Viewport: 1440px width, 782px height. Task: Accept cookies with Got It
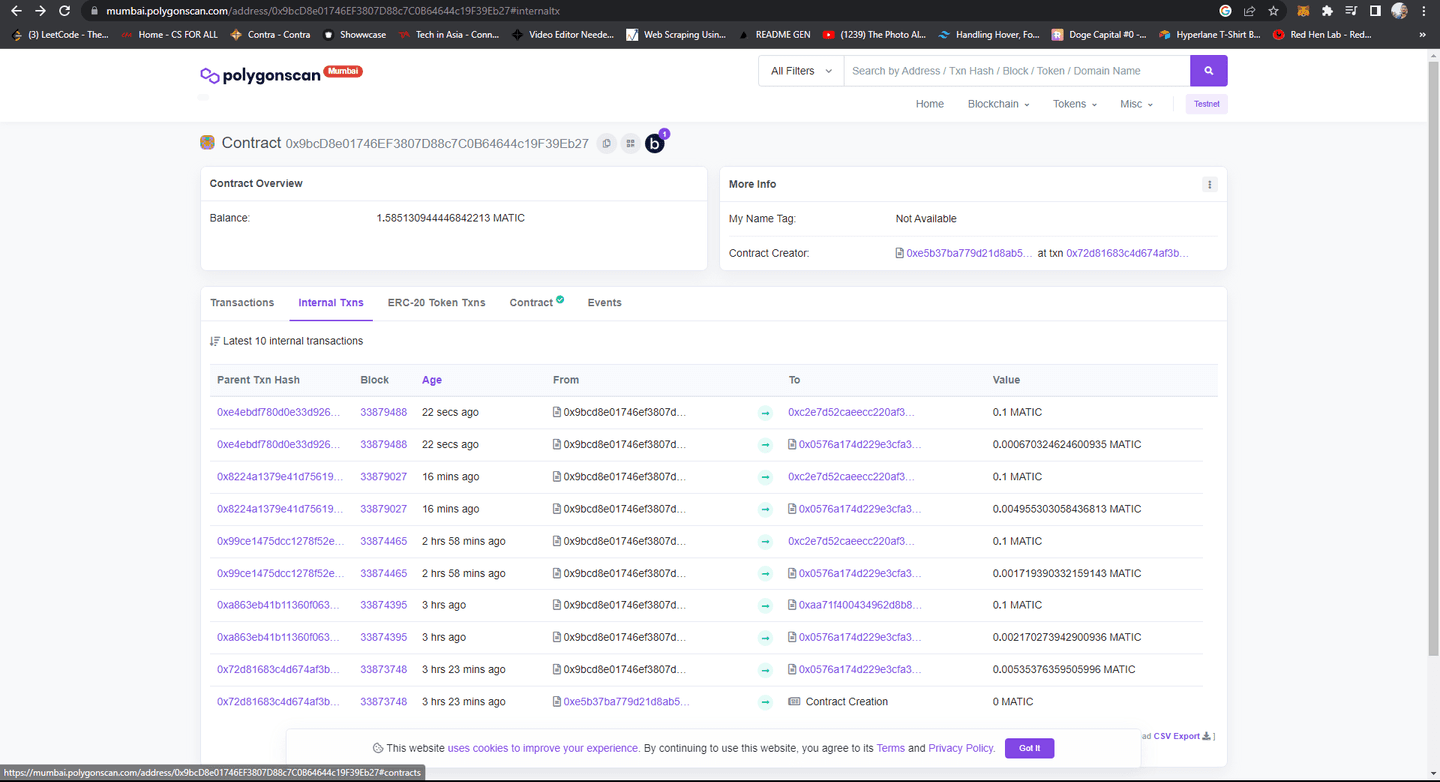[1030, 748]
